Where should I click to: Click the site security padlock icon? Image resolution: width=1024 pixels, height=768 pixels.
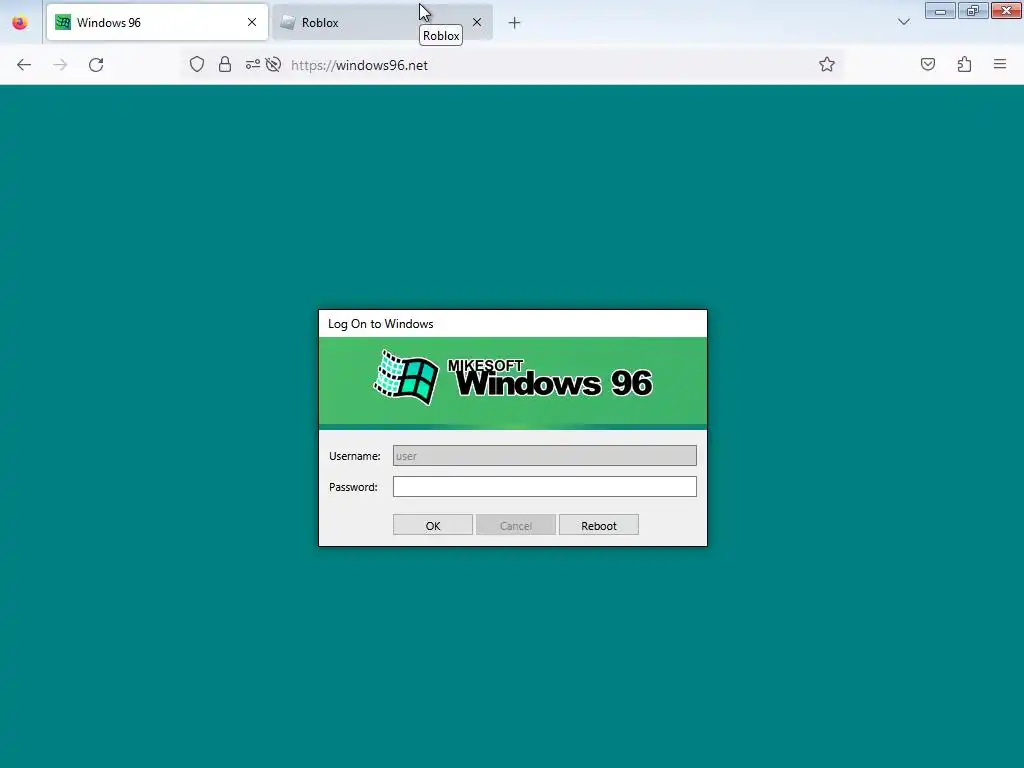225,64
